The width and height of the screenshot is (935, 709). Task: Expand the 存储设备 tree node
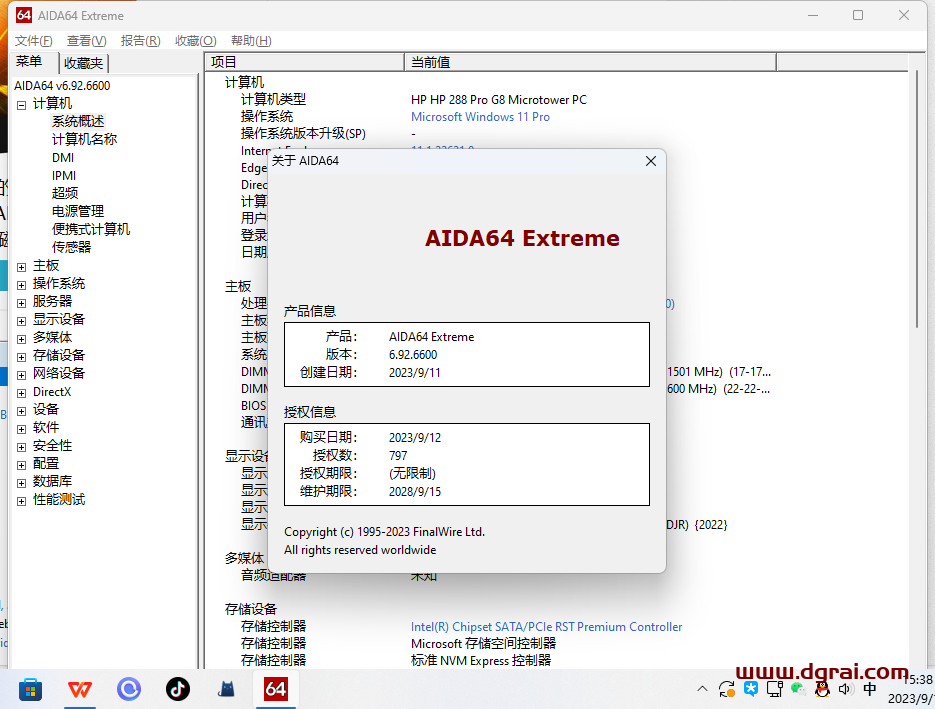(x=21, y=357)
